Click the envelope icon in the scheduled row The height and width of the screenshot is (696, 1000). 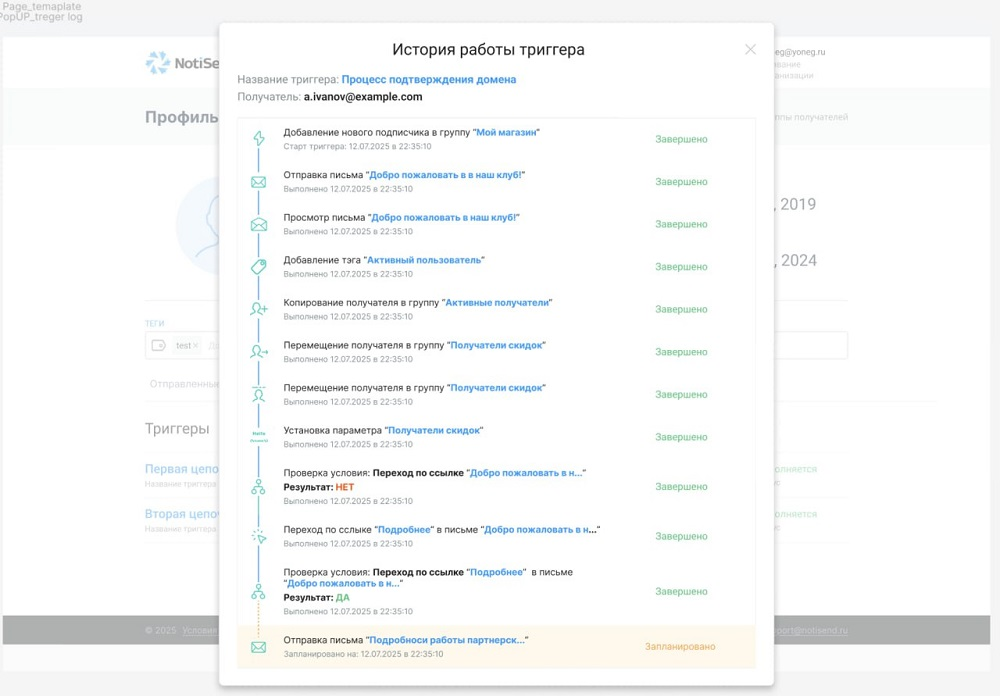click(x=258, y=648)
